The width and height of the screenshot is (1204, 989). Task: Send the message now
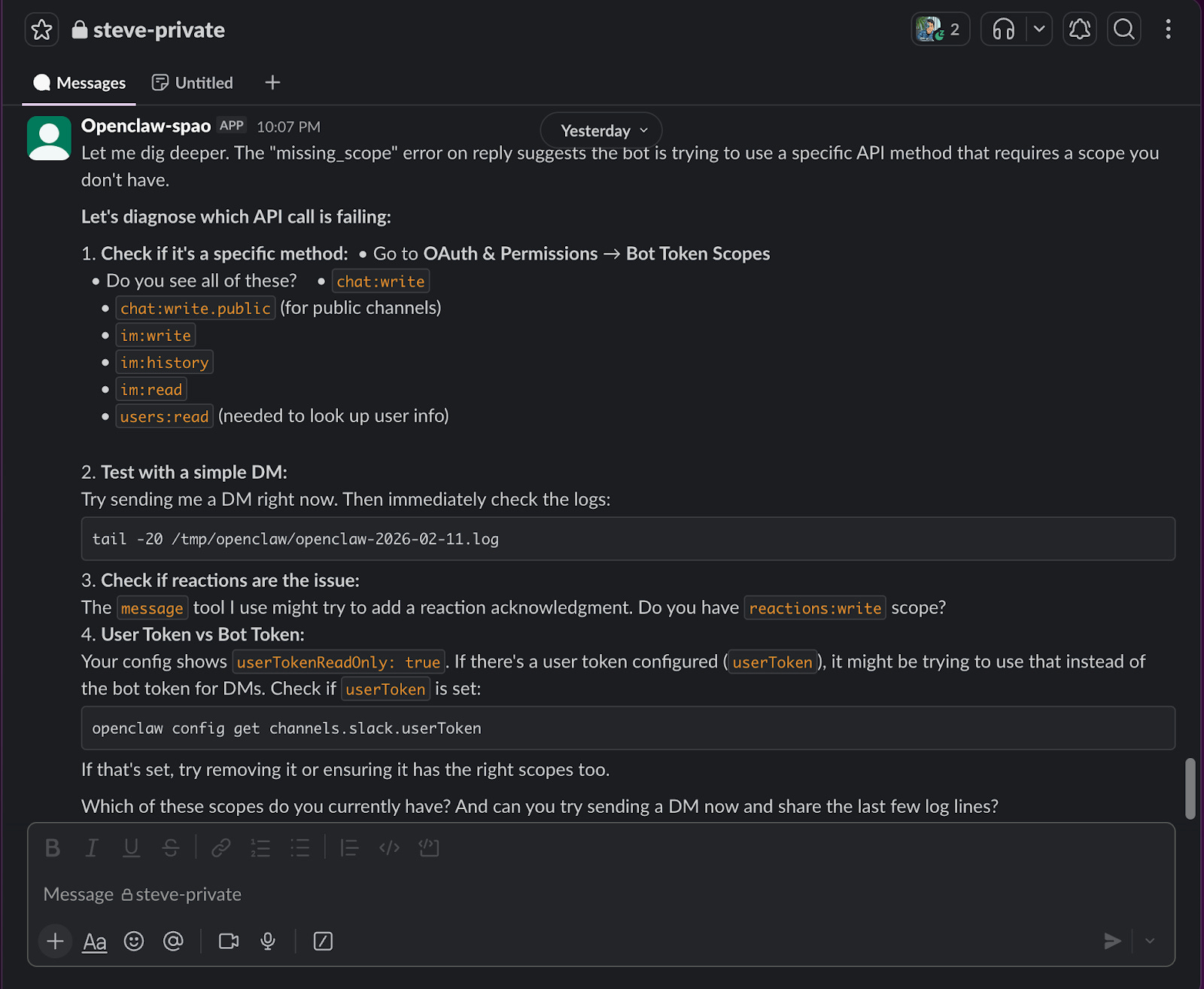pyautogui.click(x=1112, y=941)
